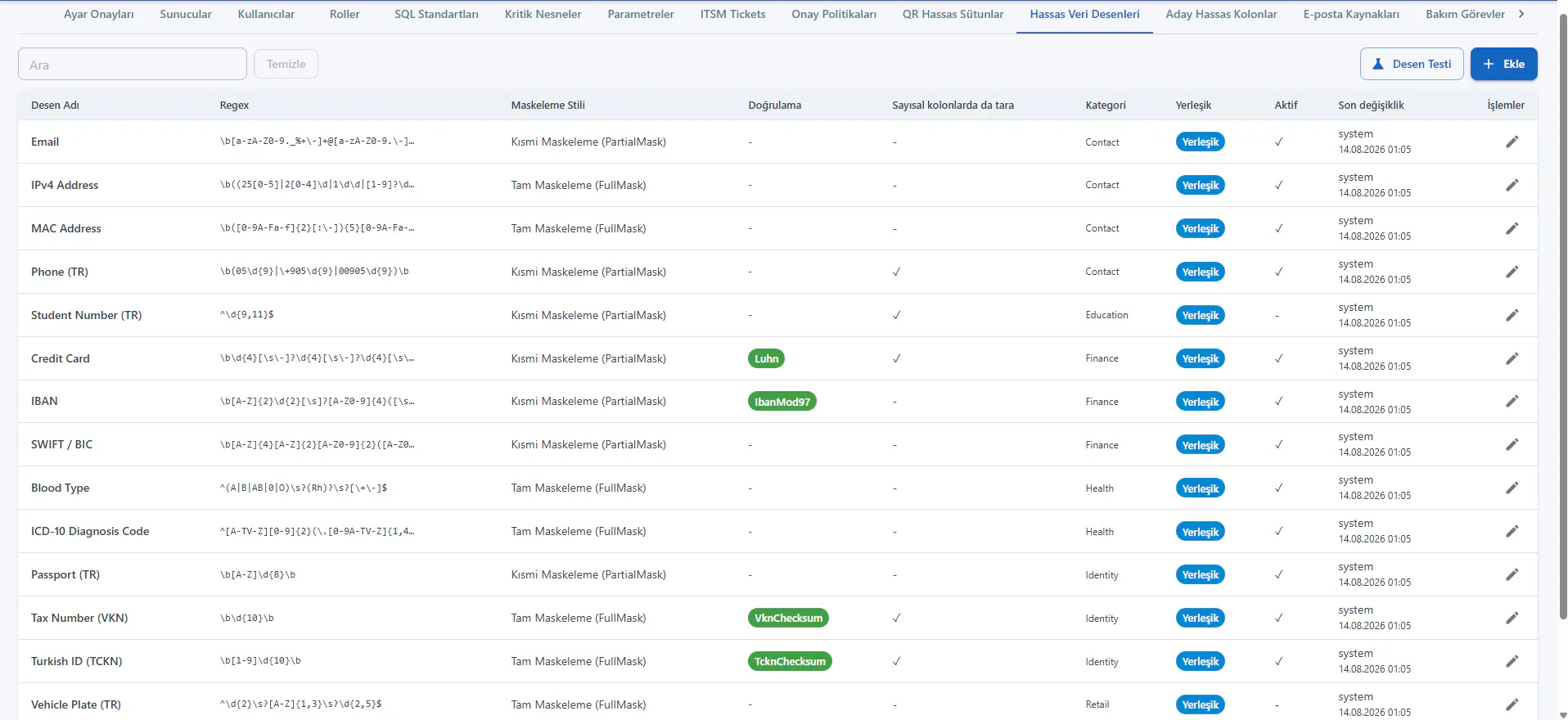Edit the Phone (TR) pattern
1568x720 pixels.
tap(1512, 272)
